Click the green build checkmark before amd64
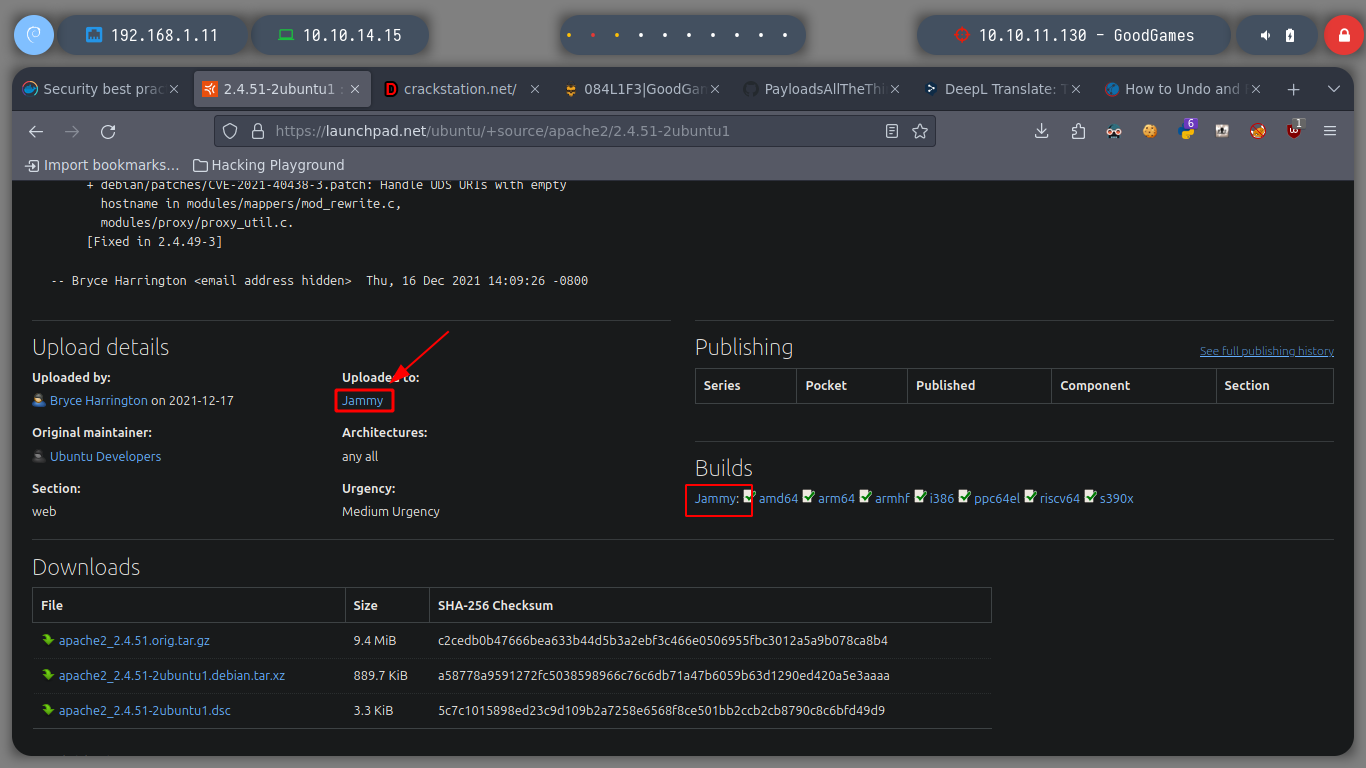Viewport: 1366px width, 768px height. coord(748,496)
